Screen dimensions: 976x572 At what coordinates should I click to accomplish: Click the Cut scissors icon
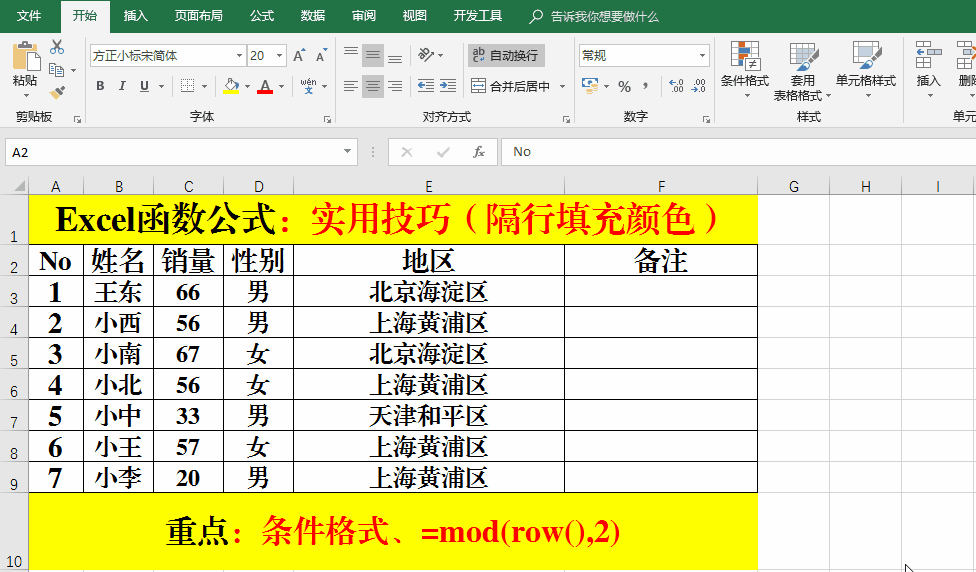pyautogui.click(x=57, y=47)
